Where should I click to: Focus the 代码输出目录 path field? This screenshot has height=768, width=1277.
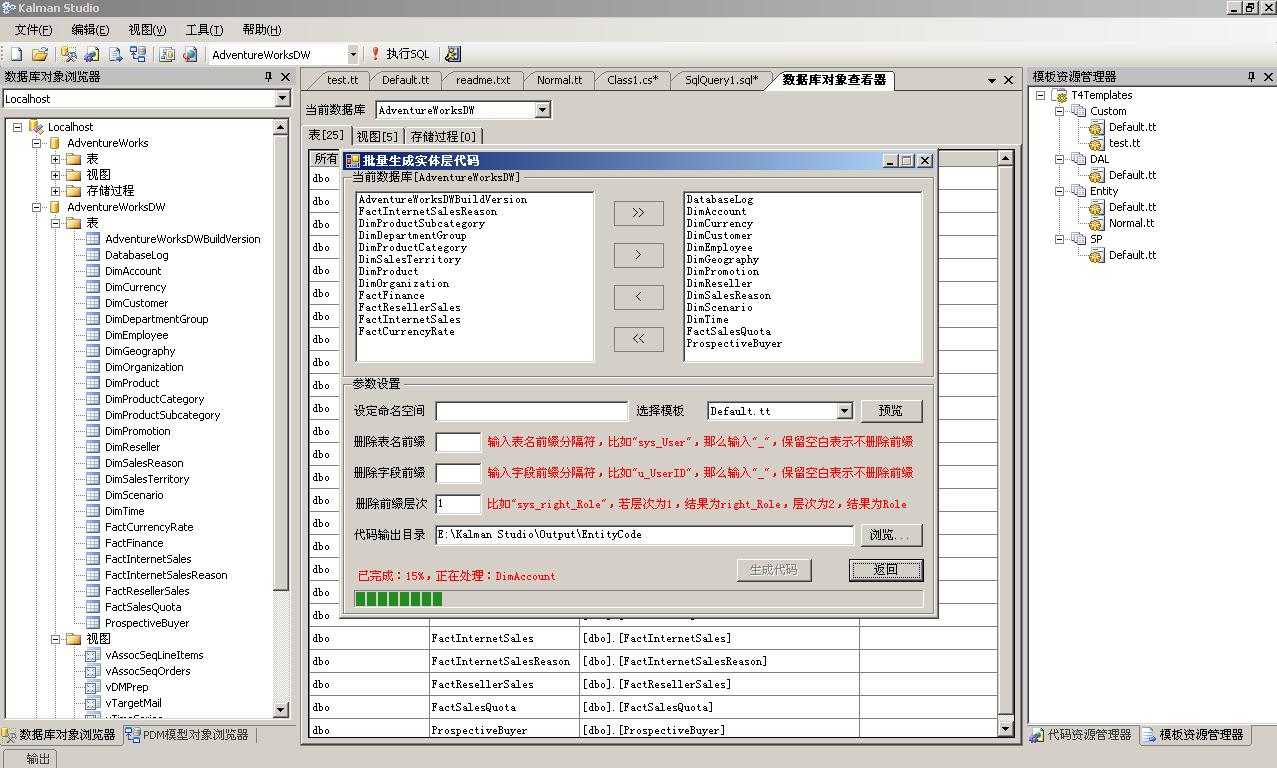click(x=645, y=535)
